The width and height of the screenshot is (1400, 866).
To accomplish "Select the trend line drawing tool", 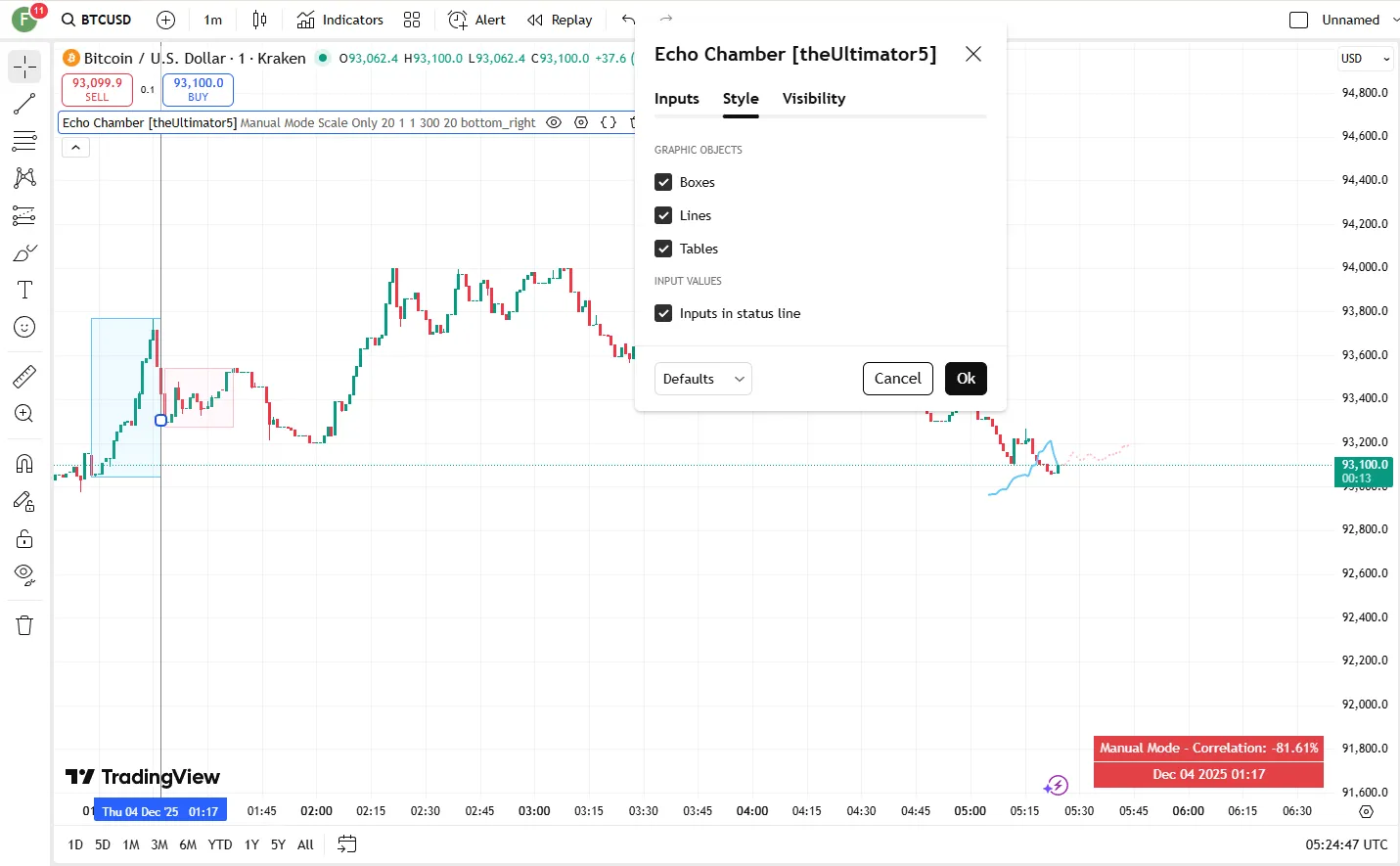I will [24, 104].
